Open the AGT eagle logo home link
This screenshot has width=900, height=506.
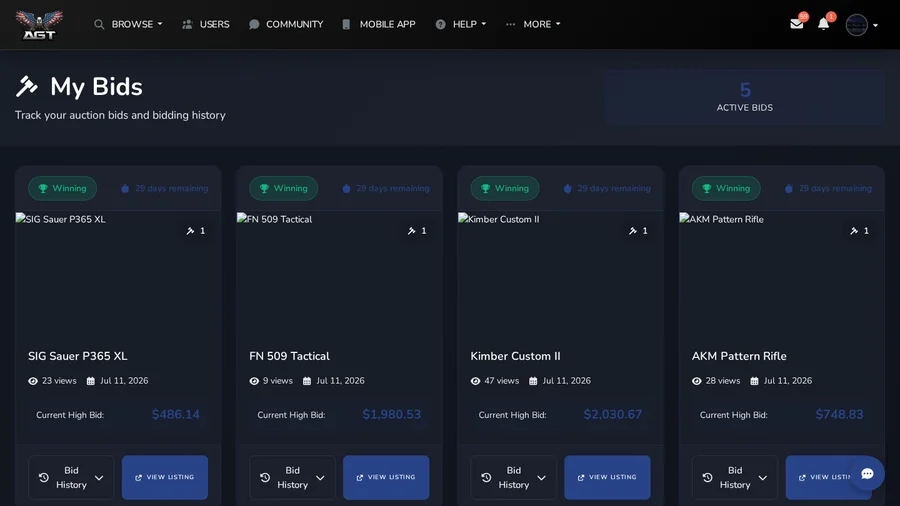39,25
